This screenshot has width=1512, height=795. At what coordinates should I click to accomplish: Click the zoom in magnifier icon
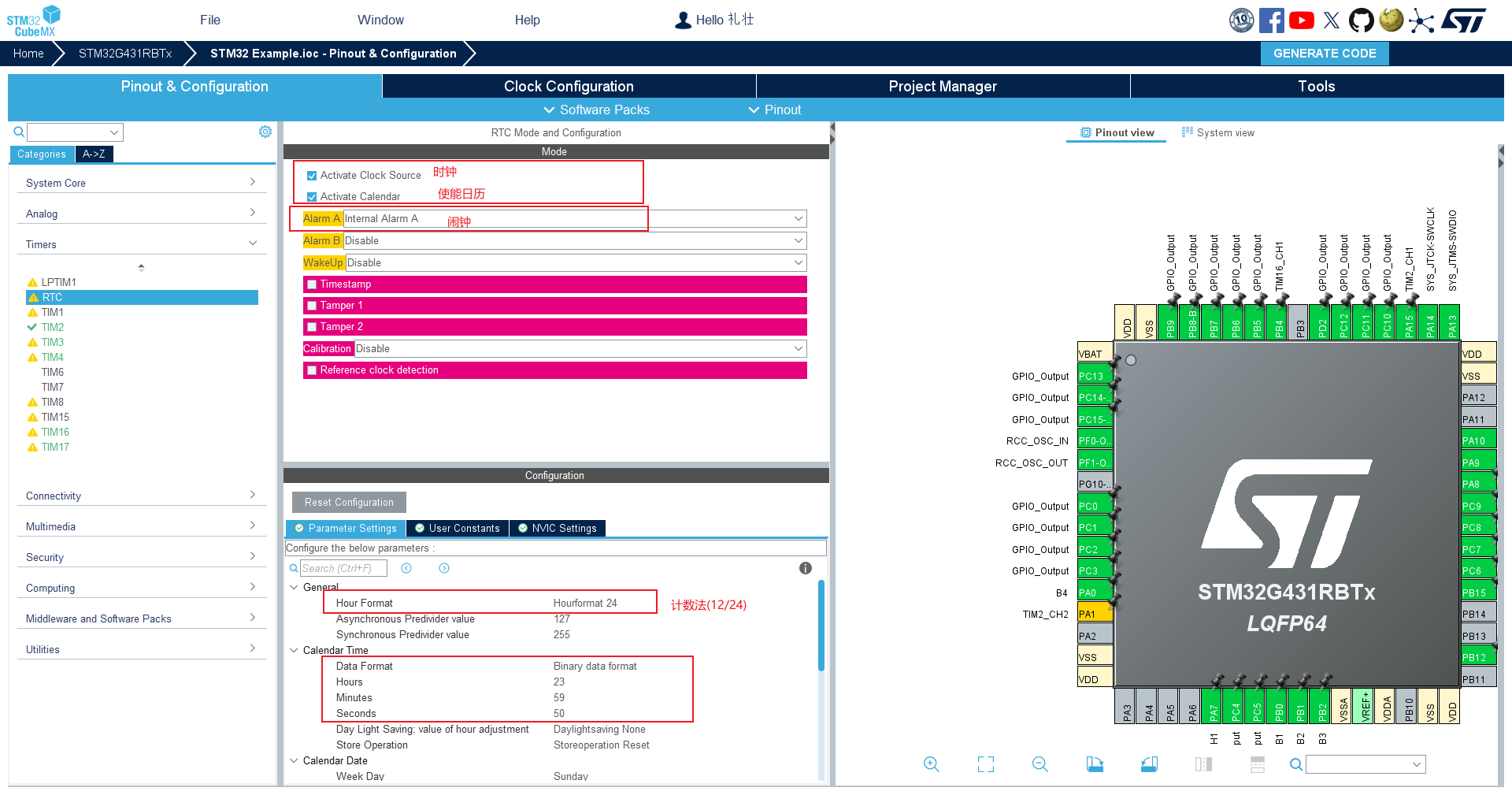[931, 764]
